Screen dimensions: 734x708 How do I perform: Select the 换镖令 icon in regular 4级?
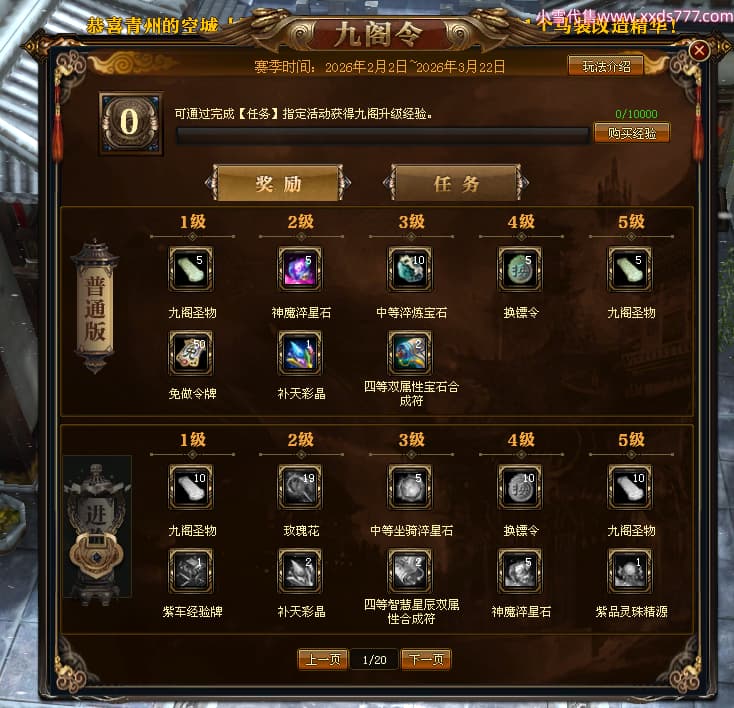click(x=520, y=269)
